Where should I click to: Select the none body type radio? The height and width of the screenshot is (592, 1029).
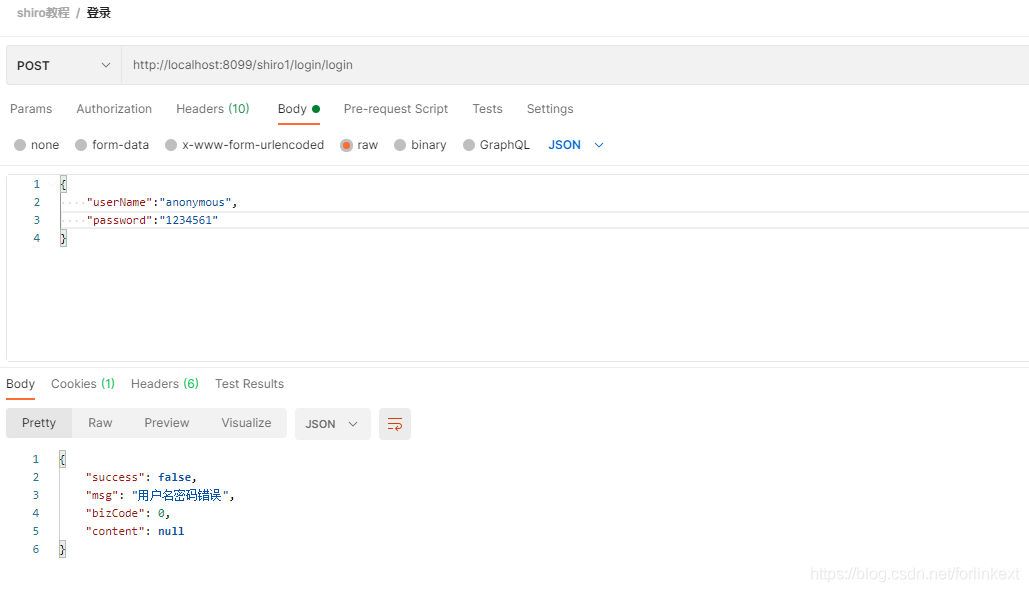click(x=20, y=145)
